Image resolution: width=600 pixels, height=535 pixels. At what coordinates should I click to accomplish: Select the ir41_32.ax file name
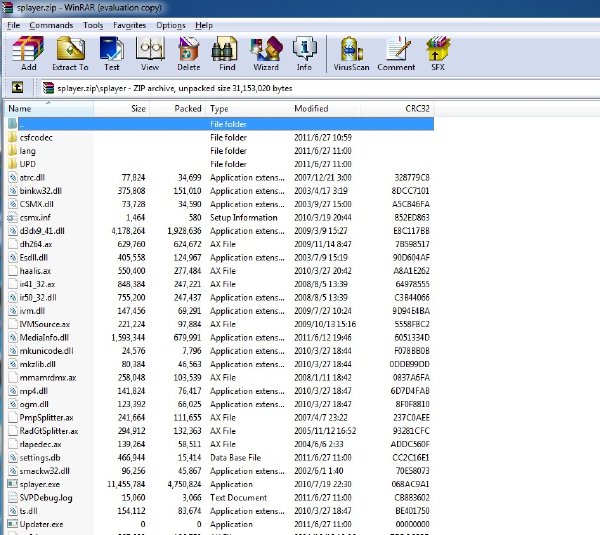point(38,284)
